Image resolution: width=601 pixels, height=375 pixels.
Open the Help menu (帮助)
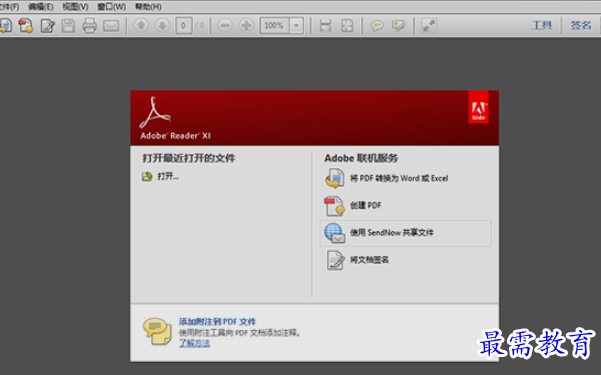(148, 7)
